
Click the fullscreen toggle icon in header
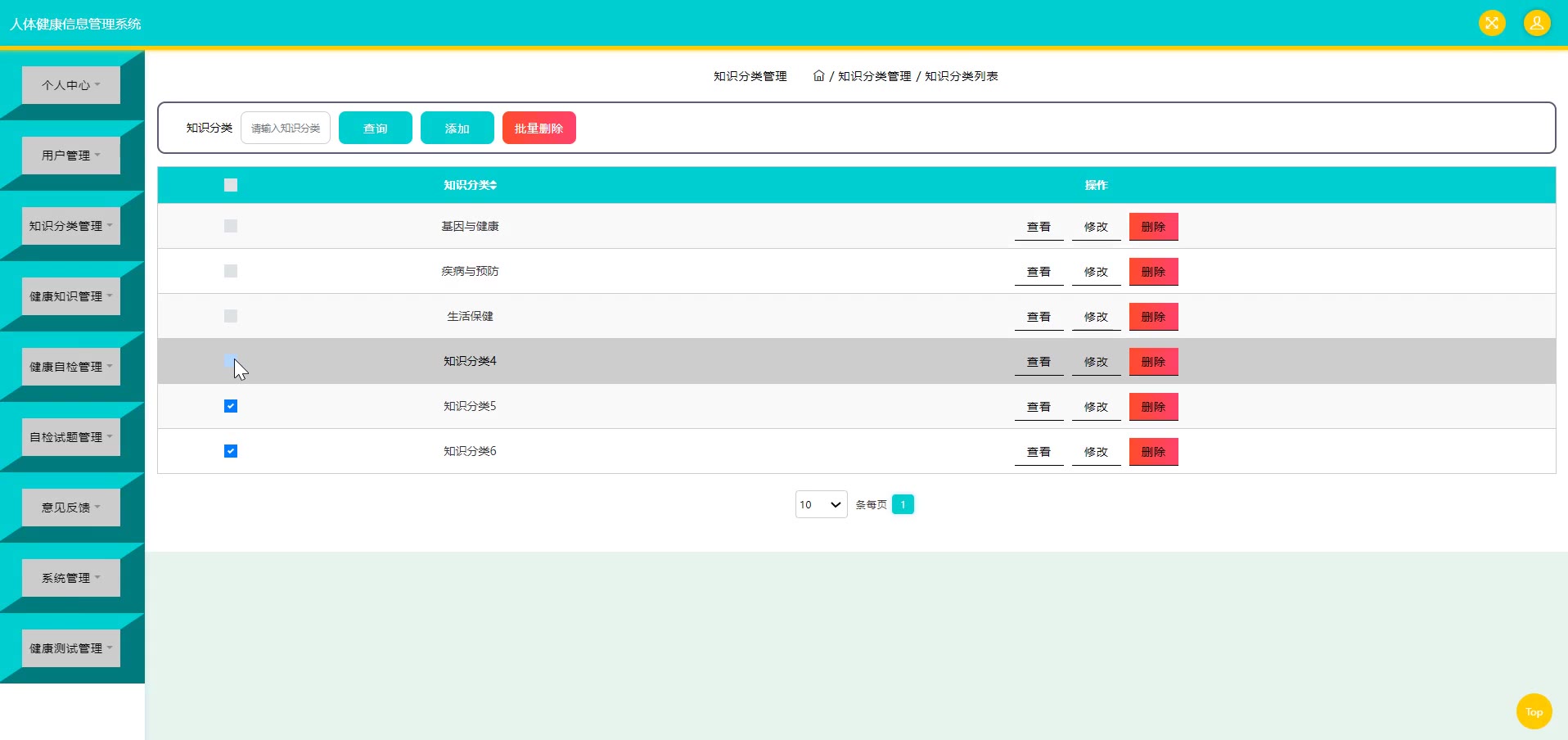point(1492,23)
